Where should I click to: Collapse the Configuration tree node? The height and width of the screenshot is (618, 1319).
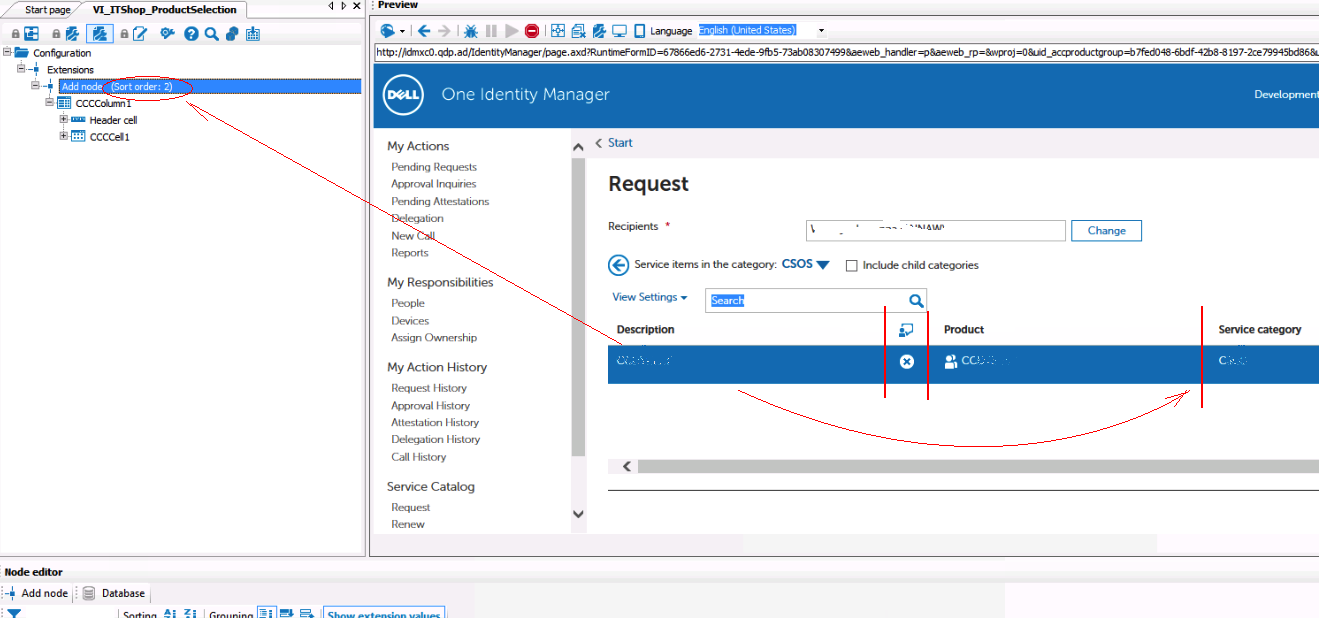(8, 52)
